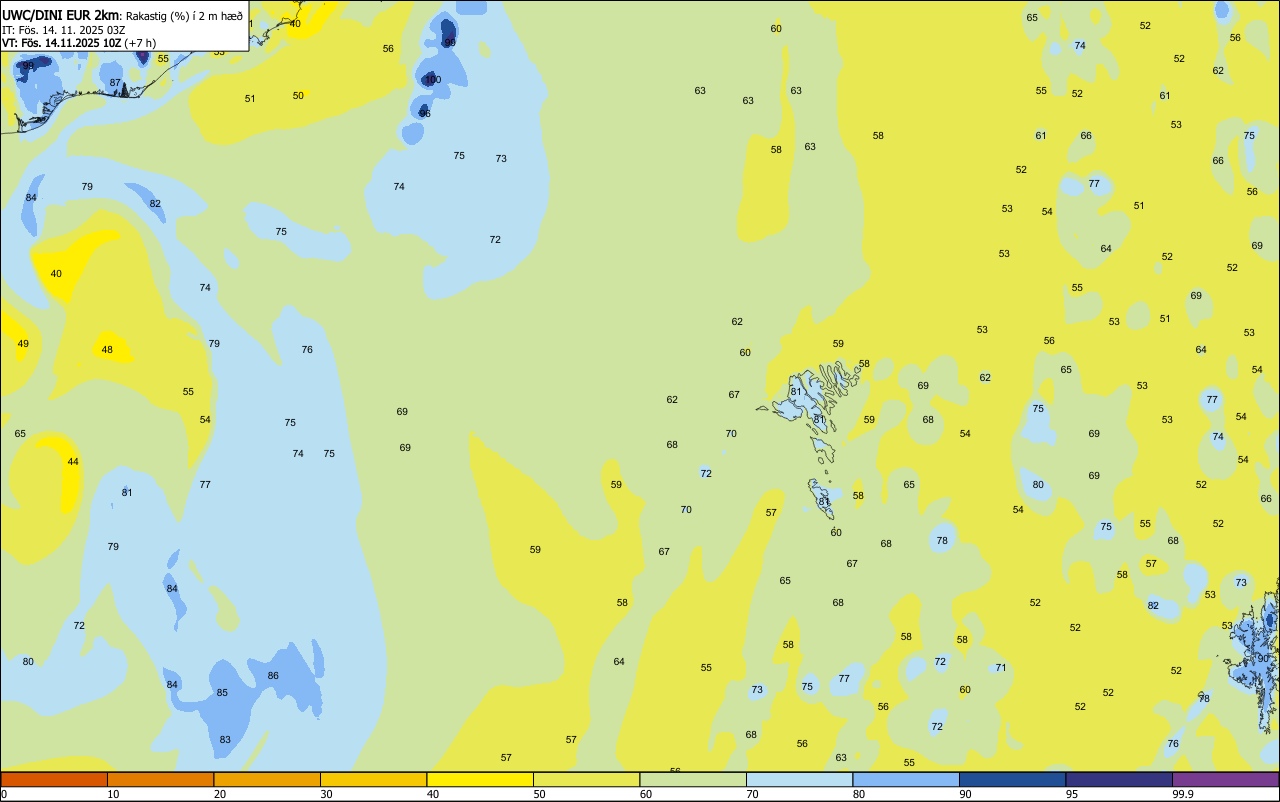This screenshot has height=802, width=1280.
Task: Click the '85' humidity value on the map
Action: click(222, 693)
